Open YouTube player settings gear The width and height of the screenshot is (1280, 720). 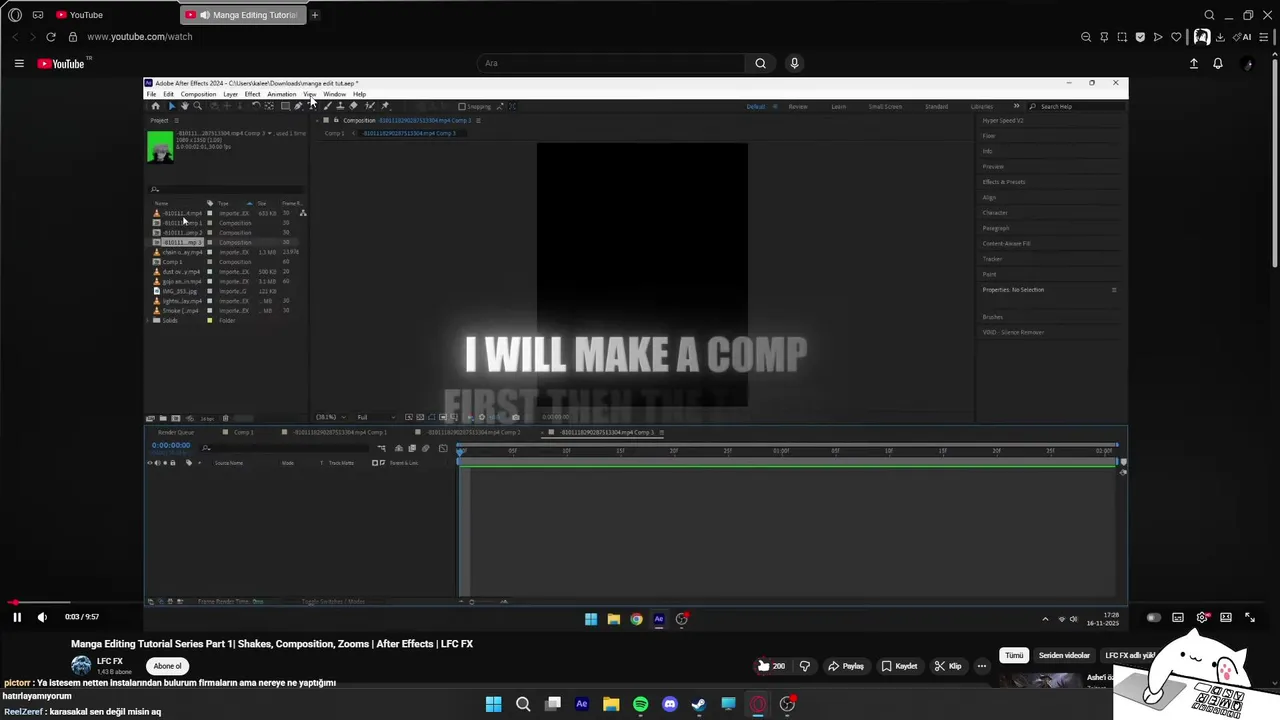click(1202, 617)
